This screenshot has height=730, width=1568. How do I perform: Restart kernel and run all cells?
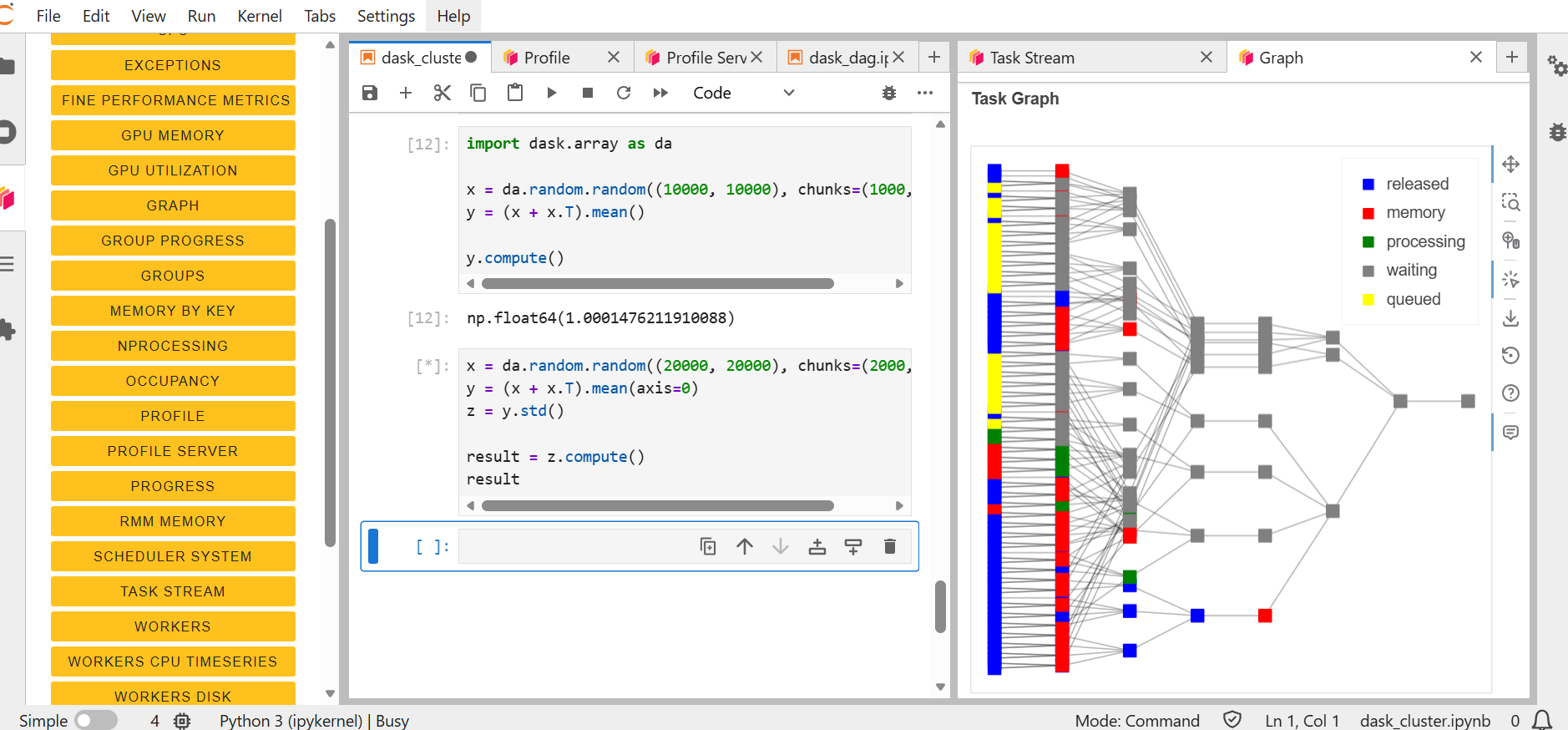[x=660, y=93]
